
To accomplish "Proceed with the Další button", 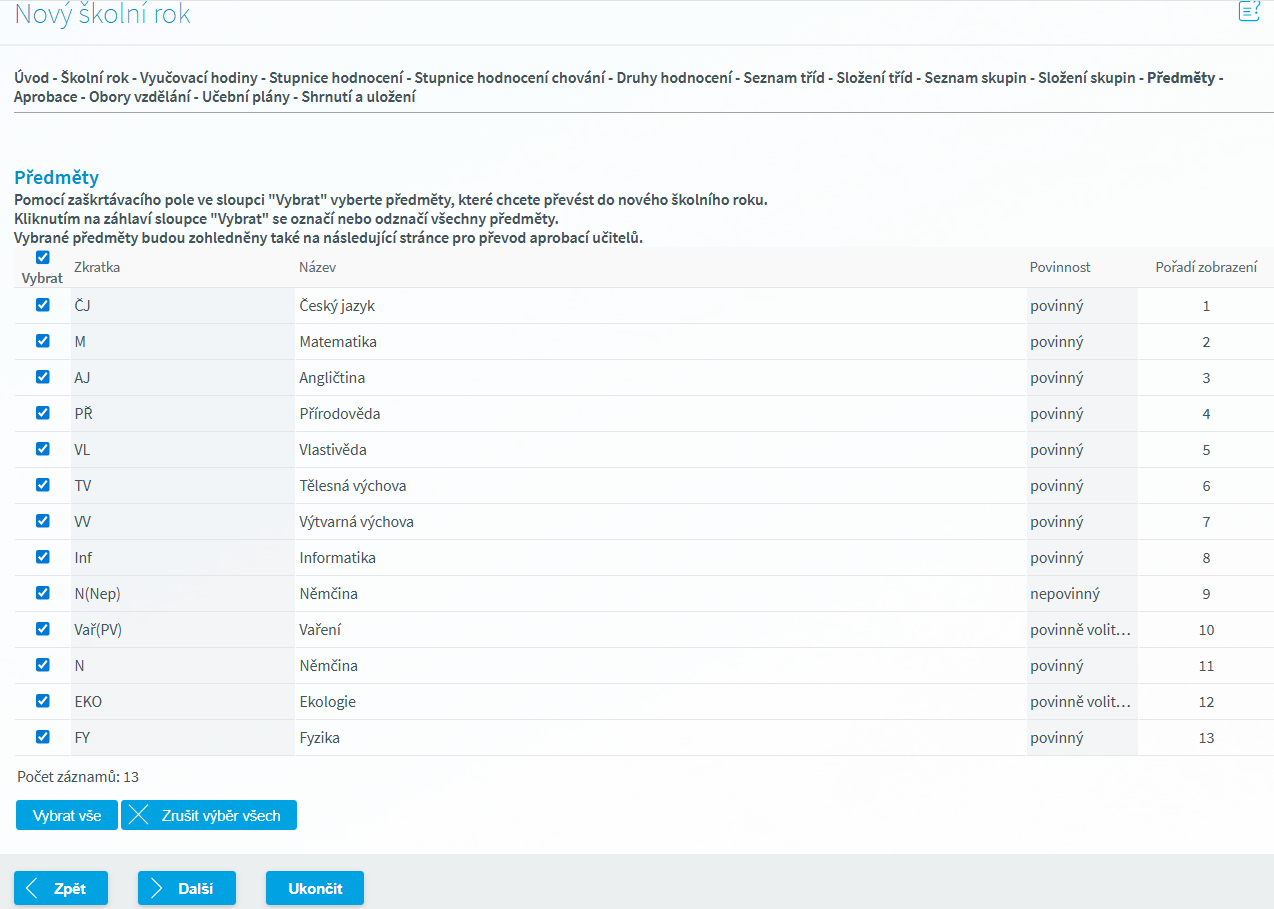I will 187,888.
